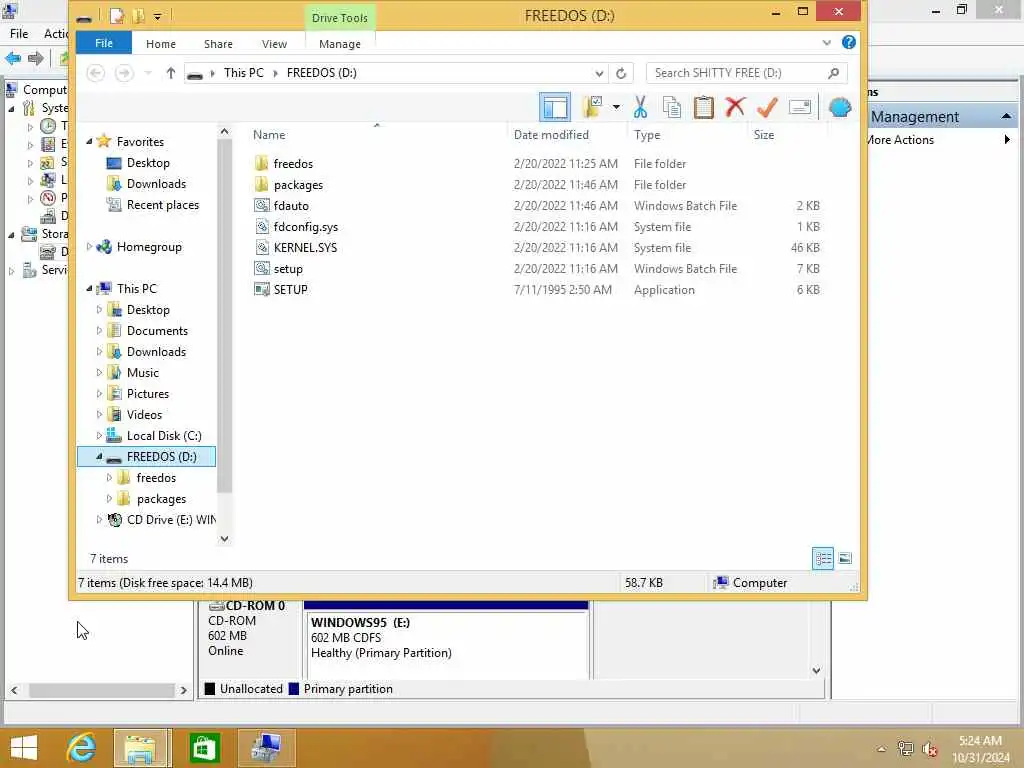Click the properties icon in title bar quick access
The image size is (1024, 768).
(x=116, y=16)
